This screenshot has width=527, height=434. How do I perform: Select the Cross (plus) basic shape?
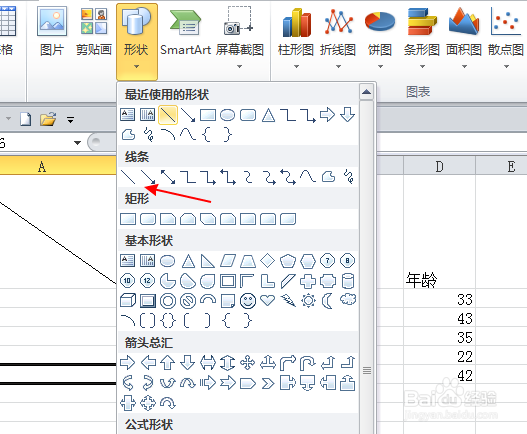tap(308, 281)
